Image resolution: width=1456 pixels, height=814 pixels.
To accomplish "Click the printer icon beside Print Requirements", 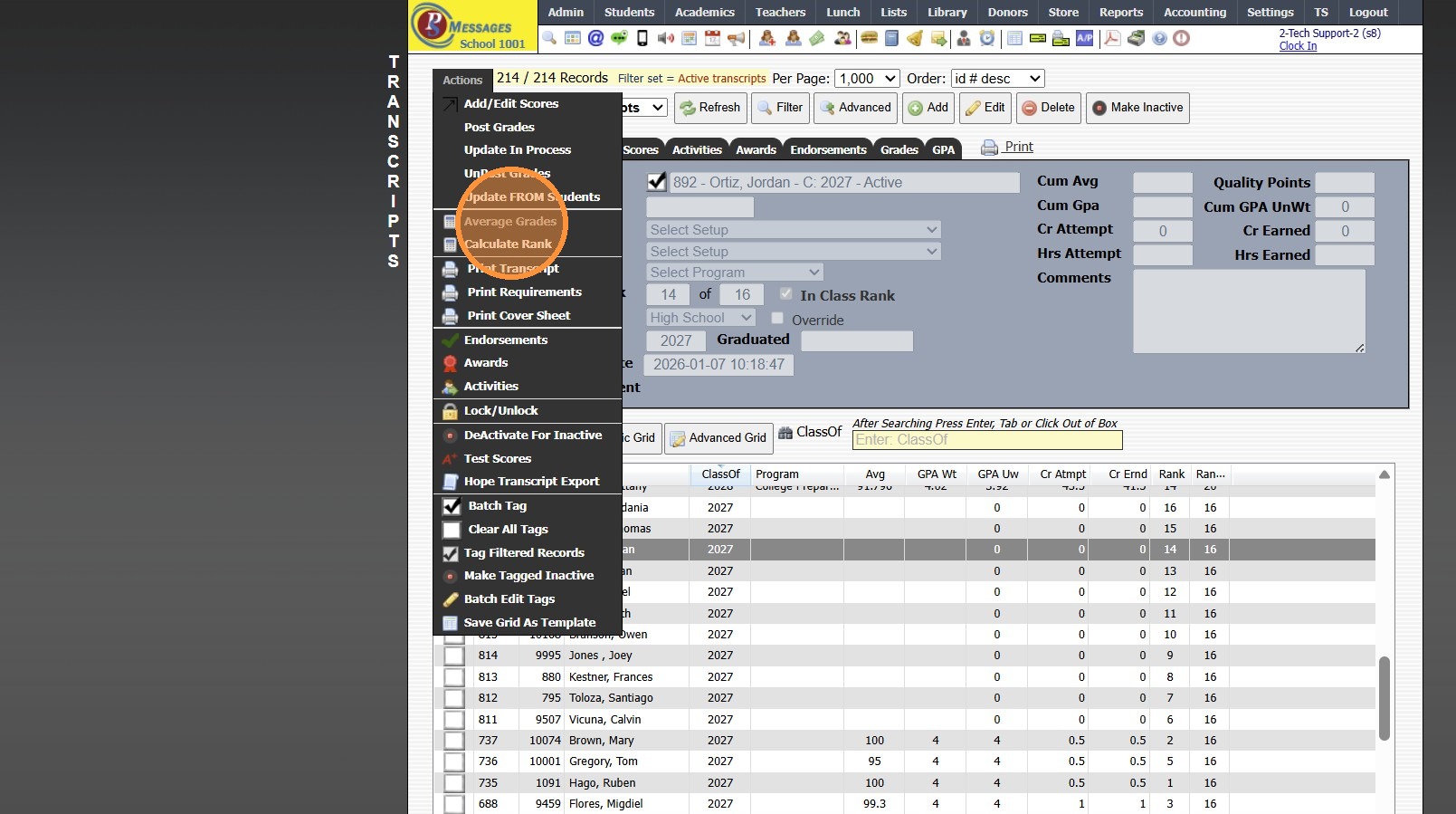I will click(450, 292).
